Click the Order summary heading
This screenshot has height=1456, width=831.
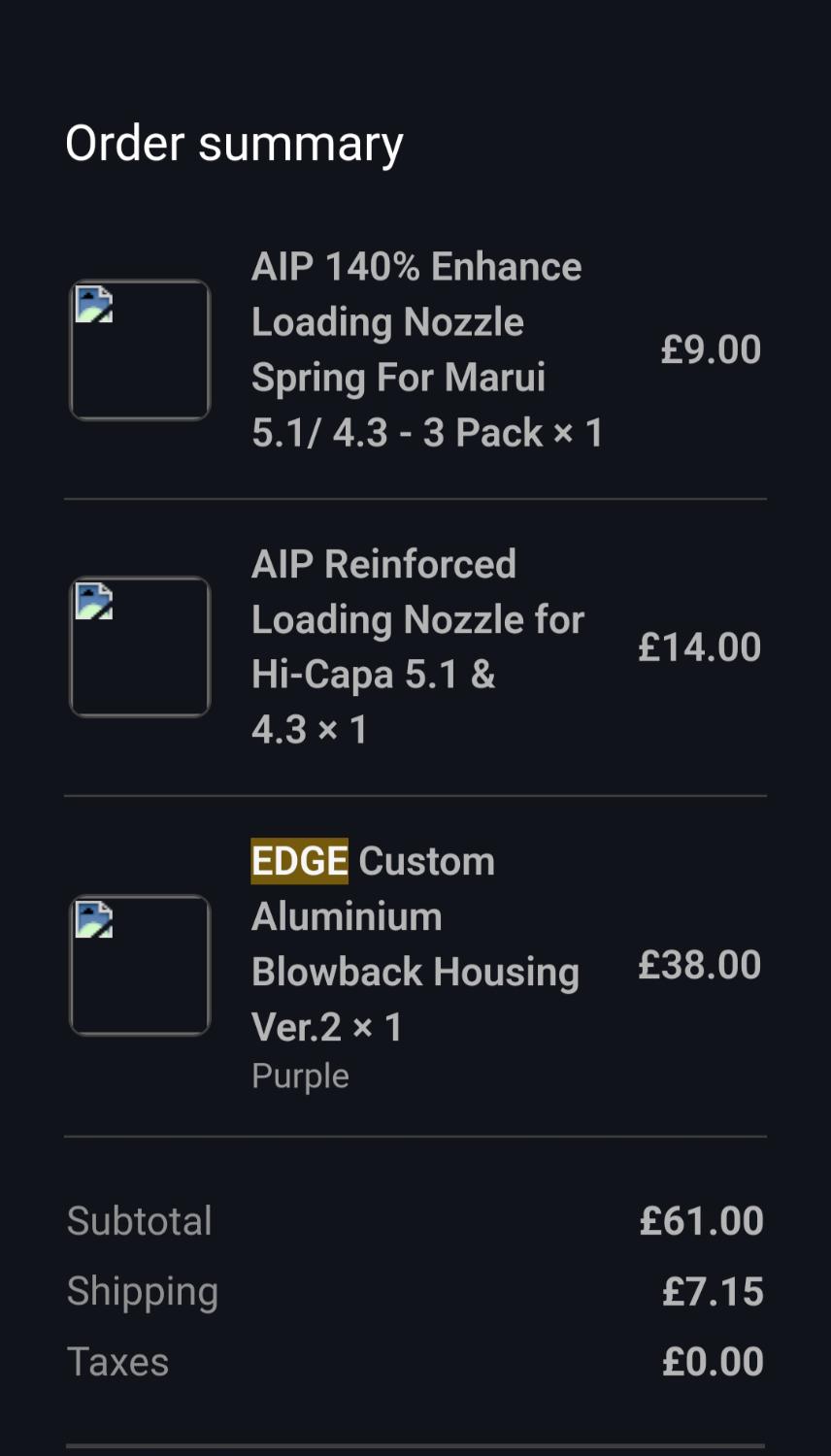click(x=234, y=144)
